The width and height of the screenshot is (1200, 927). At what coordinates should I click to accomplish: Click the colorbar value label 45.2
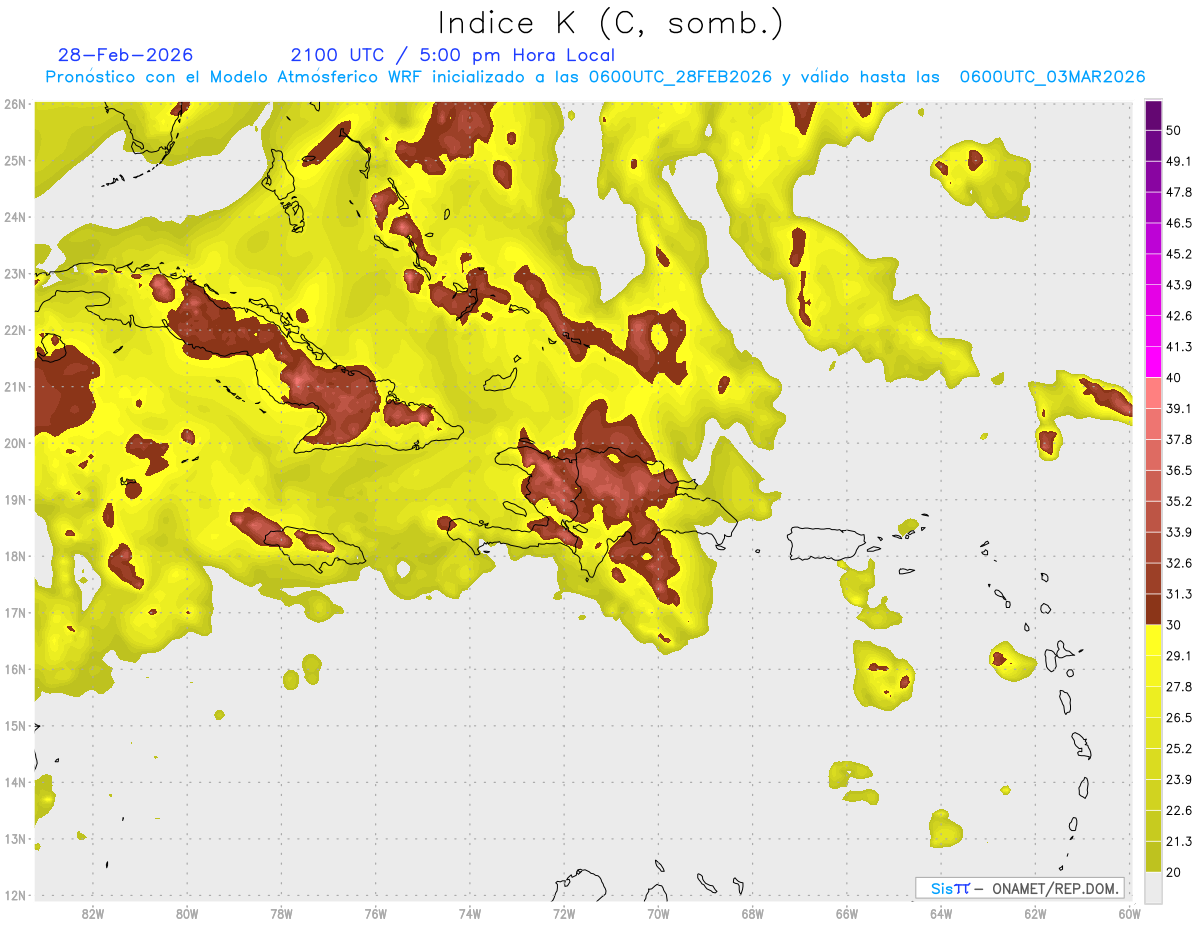1178,254
